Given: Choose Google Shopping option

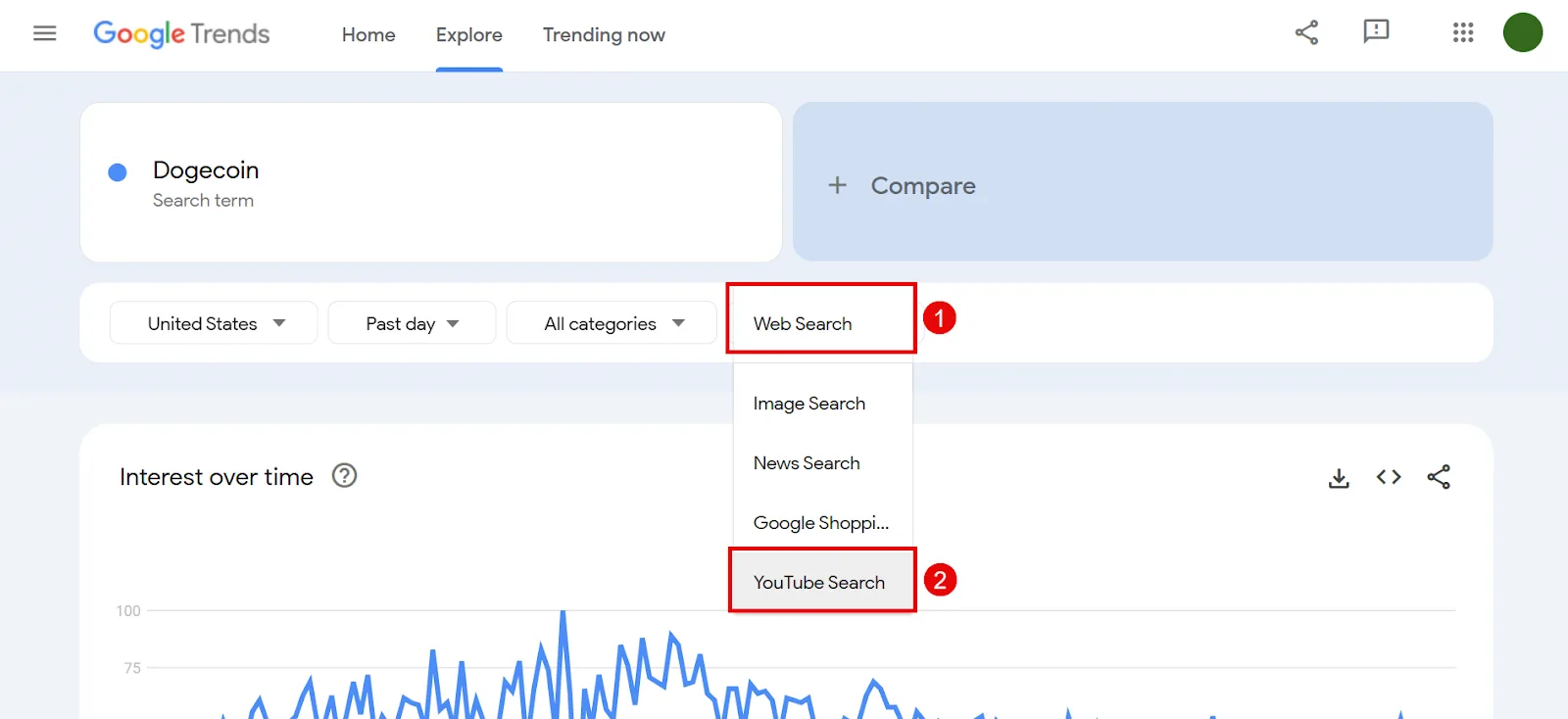Looking at the screenshot, I should 822,523.
